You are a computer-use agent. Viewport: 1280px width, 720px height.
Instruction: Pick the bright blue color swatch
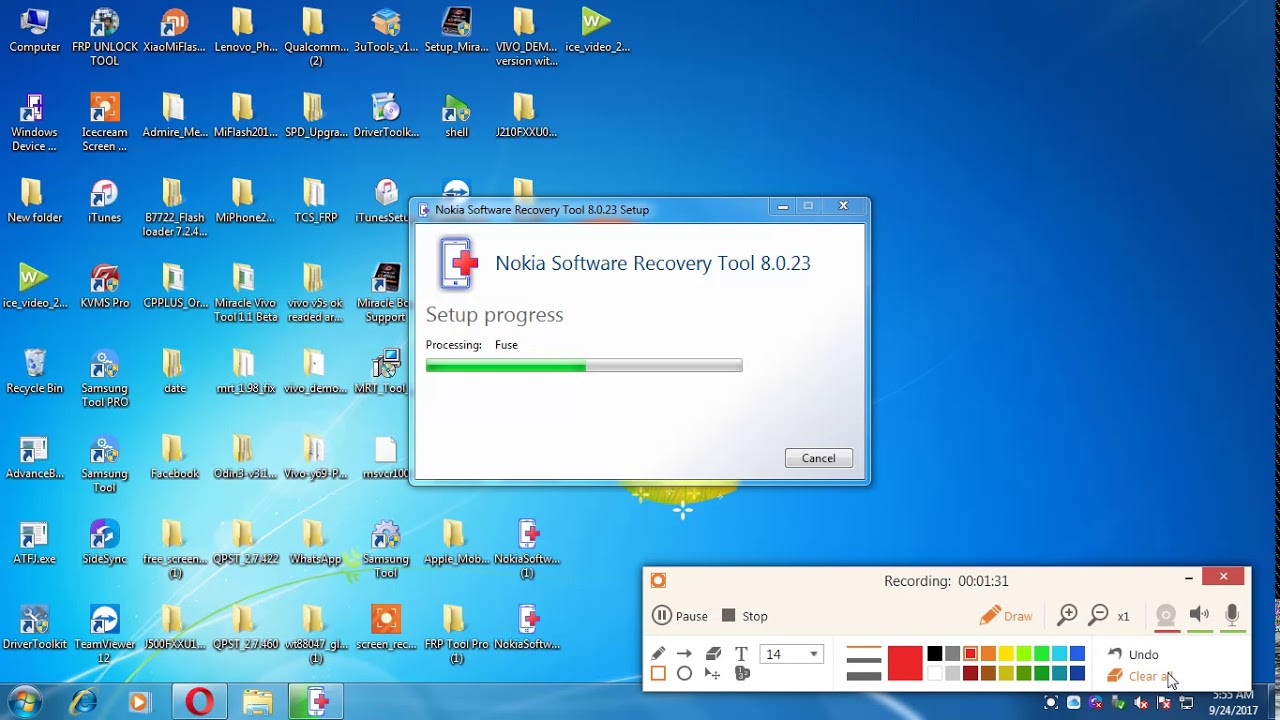point(1077,654)
